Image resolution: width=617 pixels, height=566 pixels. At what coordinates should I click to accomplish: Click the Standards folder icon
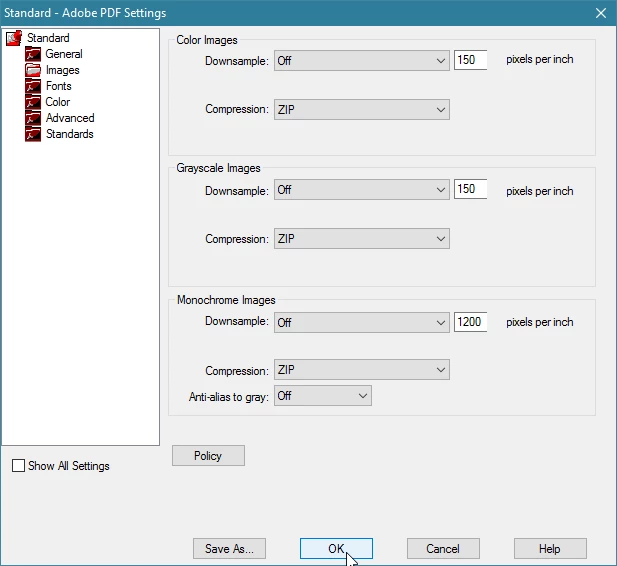tap(33, 134)
